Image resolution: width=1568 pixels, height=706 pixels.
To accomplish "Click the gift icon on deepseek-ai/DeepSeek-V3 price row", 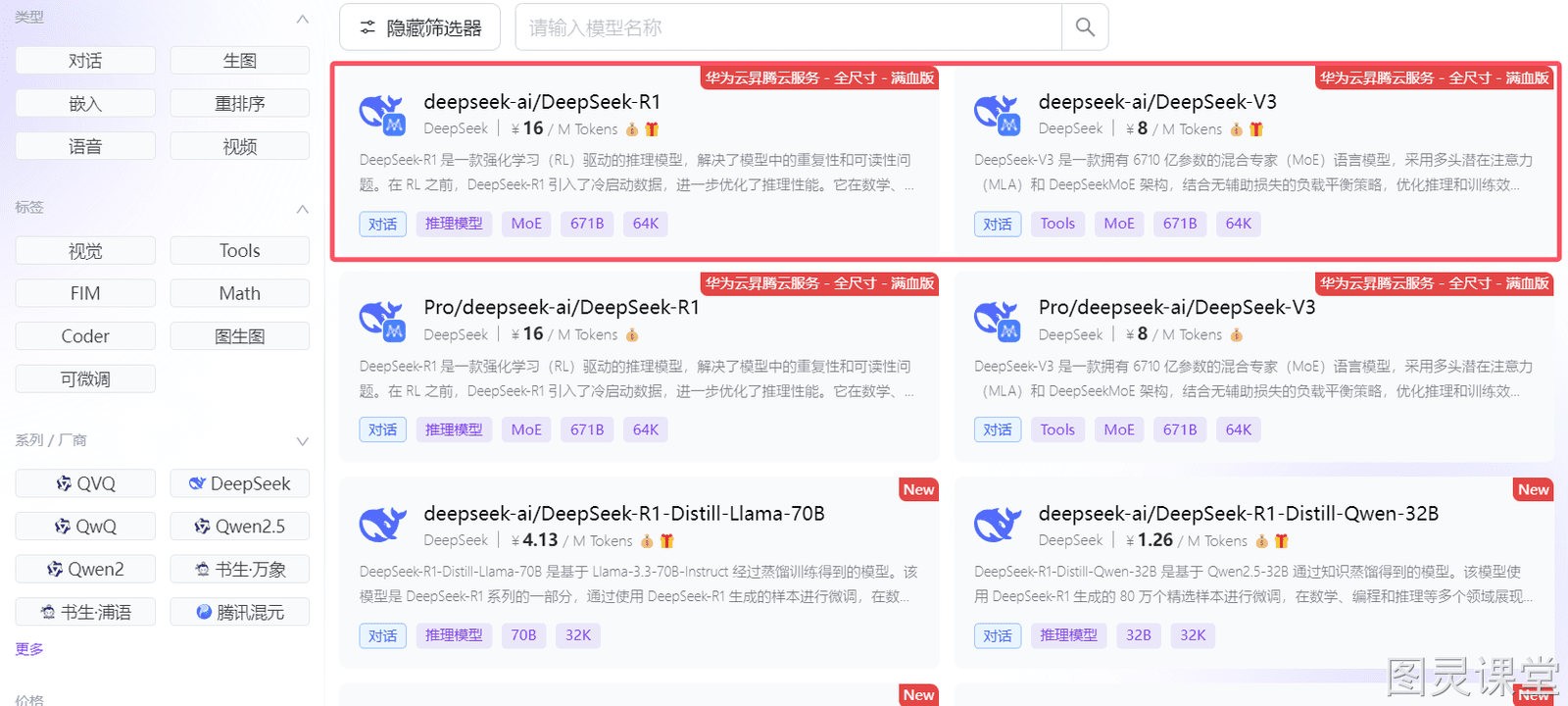I will (1256, 129).
